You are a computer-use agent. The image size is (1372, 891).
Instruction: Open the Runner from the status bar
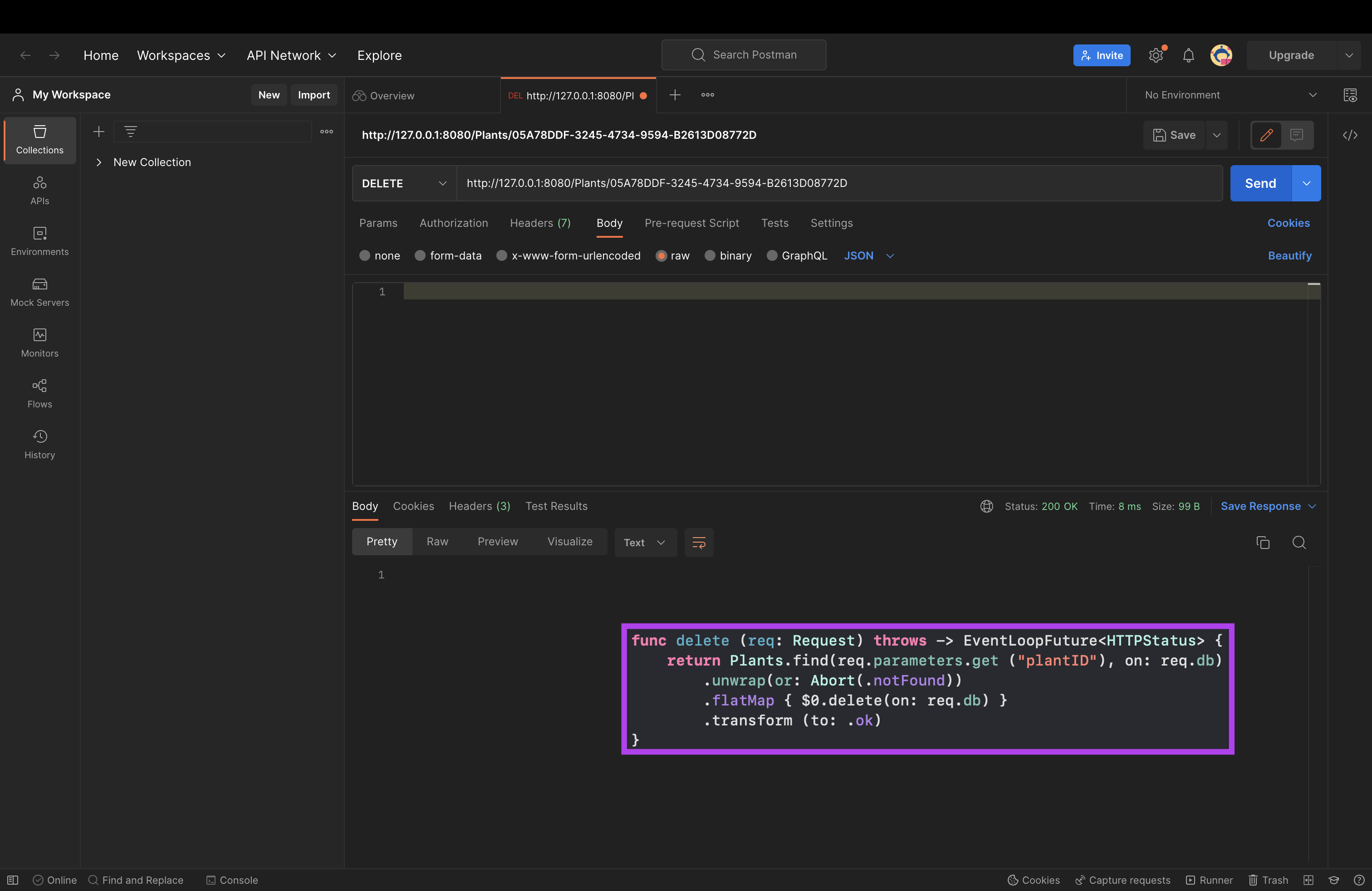[1209, 880]
